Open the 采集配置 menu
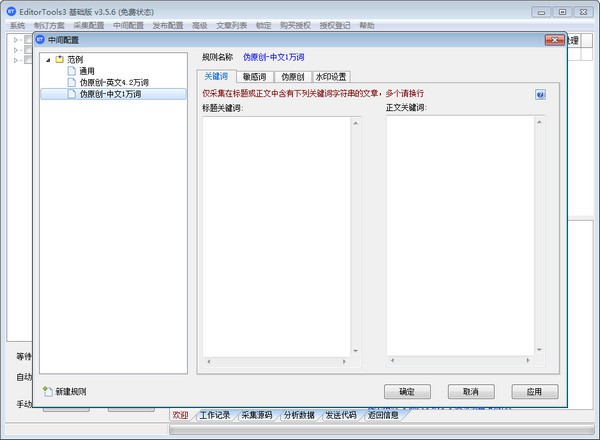The width and height of the screenshot is (600, 440). (89, 25)
